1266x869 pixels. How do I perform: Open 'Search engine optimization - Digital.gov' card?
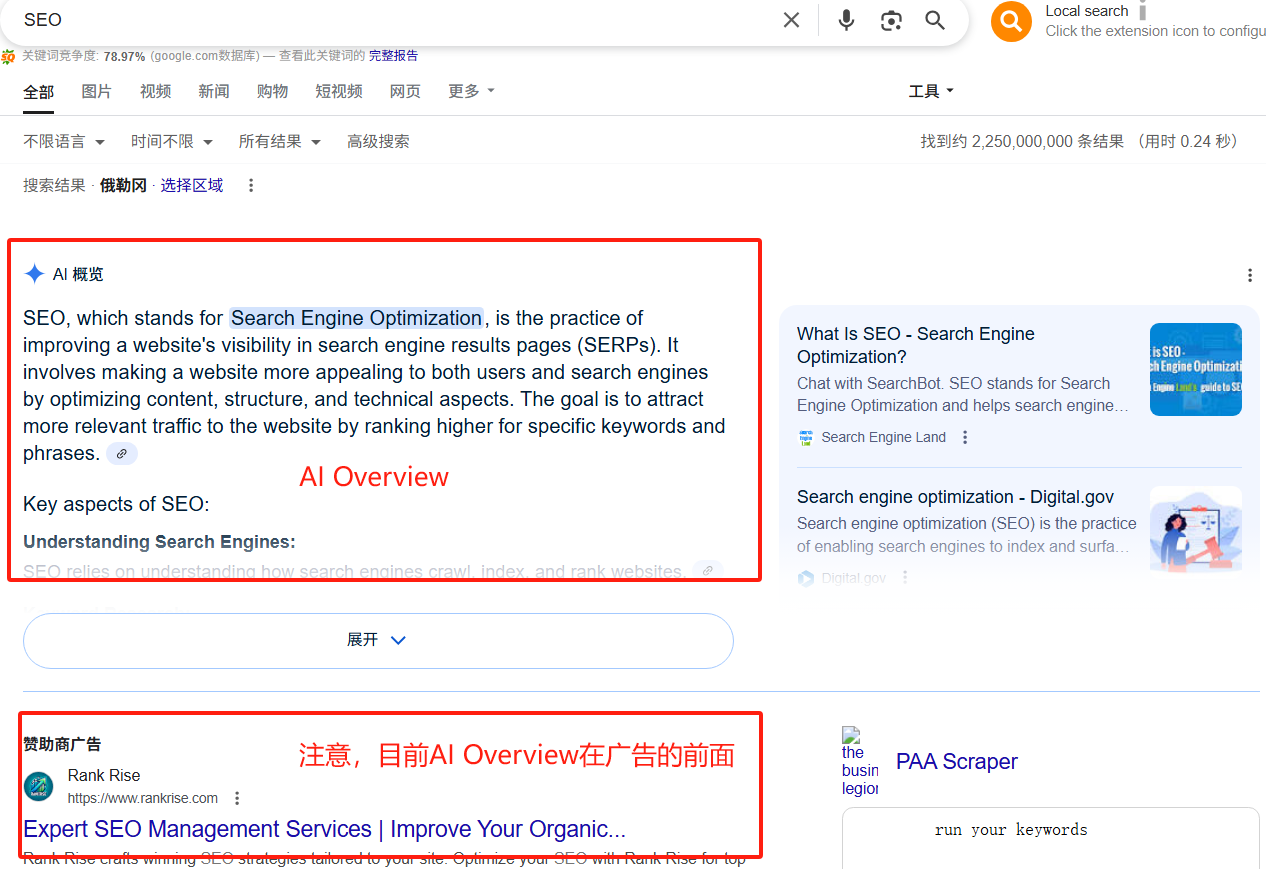pos(955,497)
